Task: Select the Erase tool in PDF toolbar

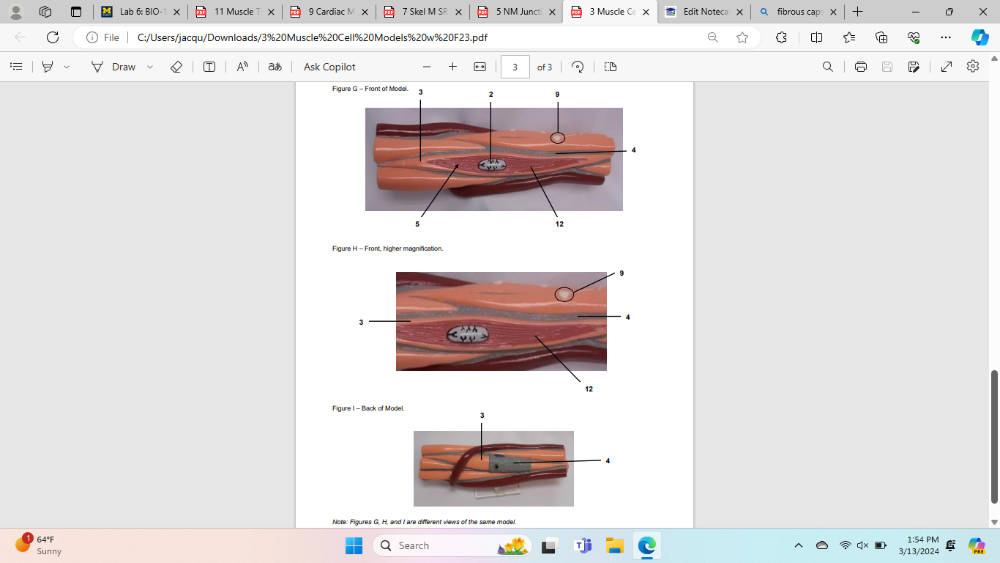Action: [x=176, y=67]
